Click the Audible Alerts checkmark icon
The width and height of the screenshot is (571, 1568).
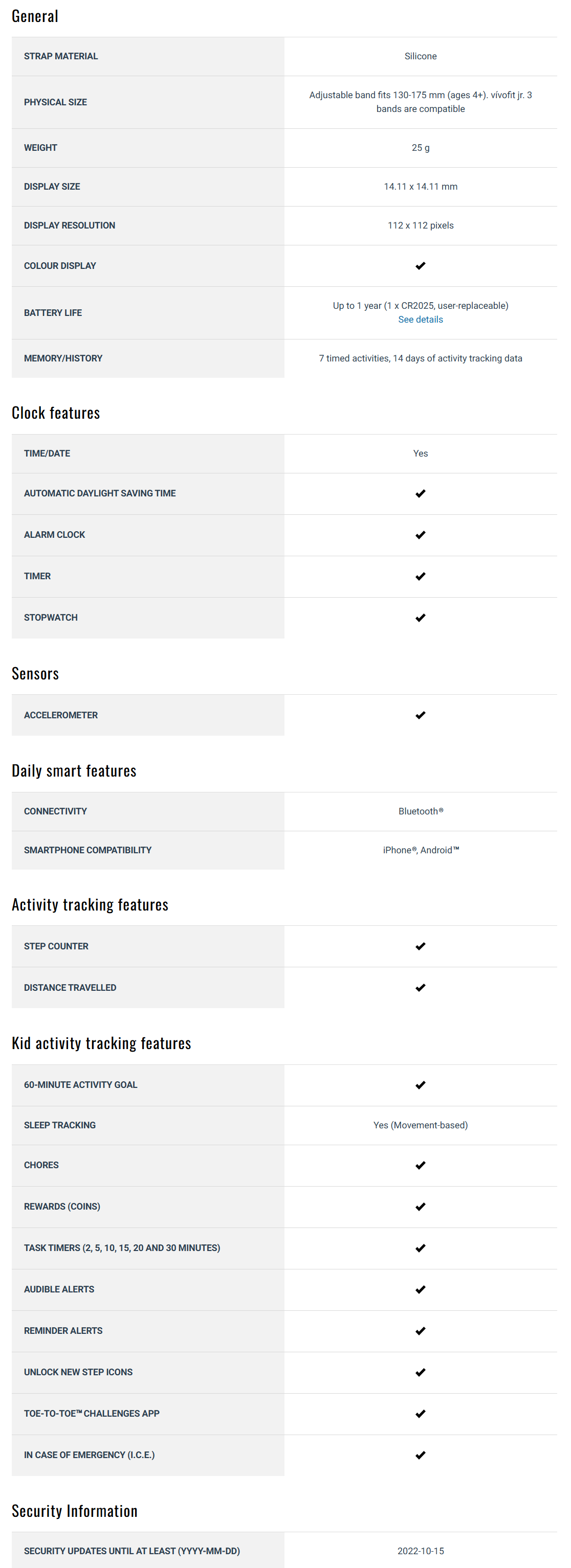[420, 1290]
